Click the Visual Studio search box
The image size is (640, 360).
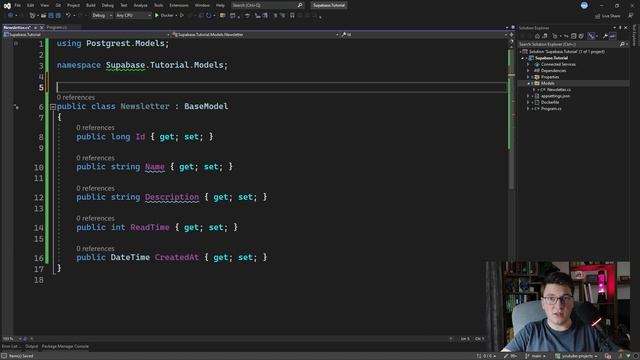pyautogui.click(x=267, y=5)
